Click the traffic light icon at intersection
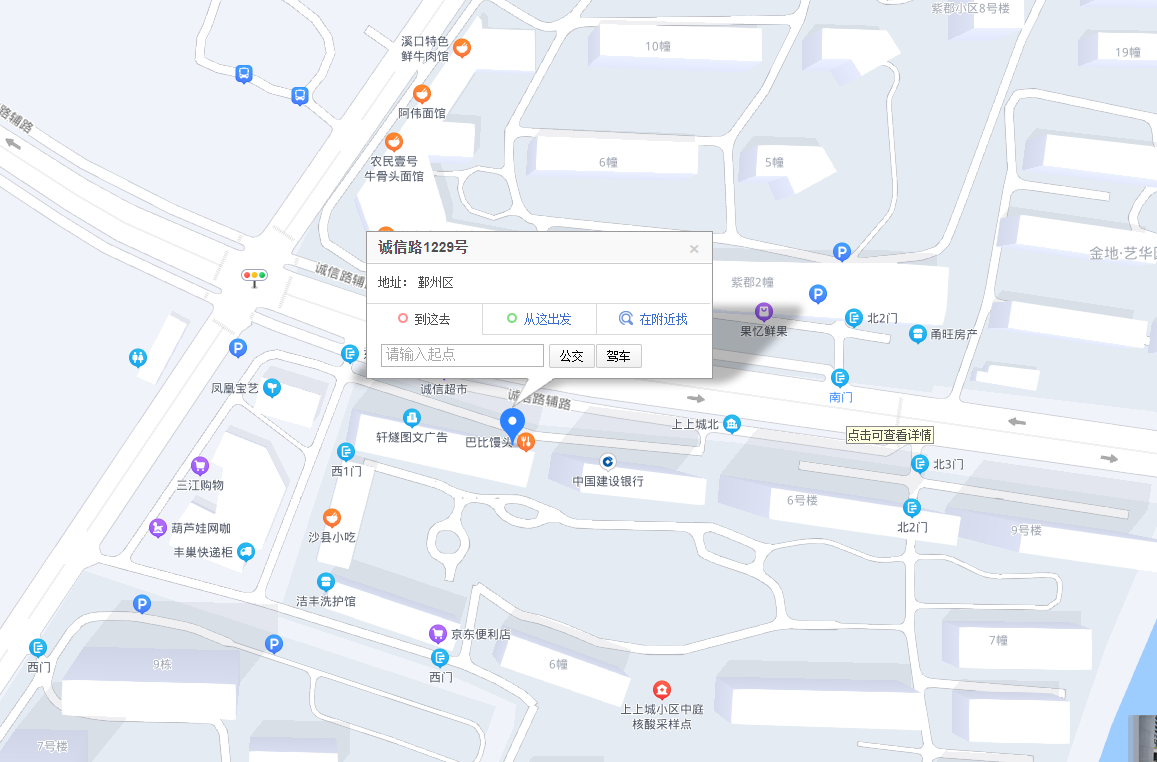This screenshot has height=762, width=1157. pos(255,276)
